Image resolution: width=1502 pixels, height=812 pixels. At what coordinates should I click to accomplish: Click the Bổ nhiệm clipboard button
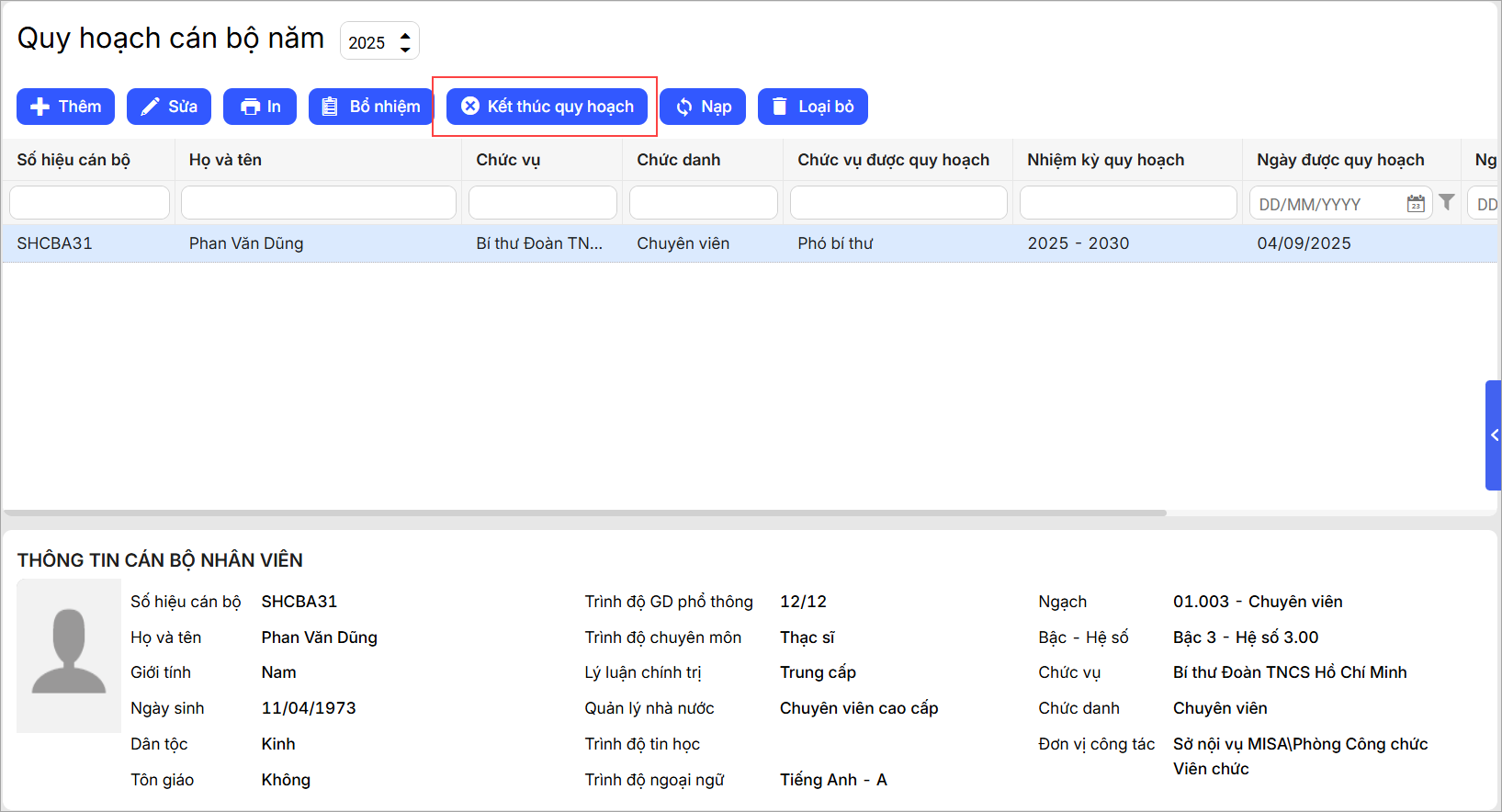point(370,107)
